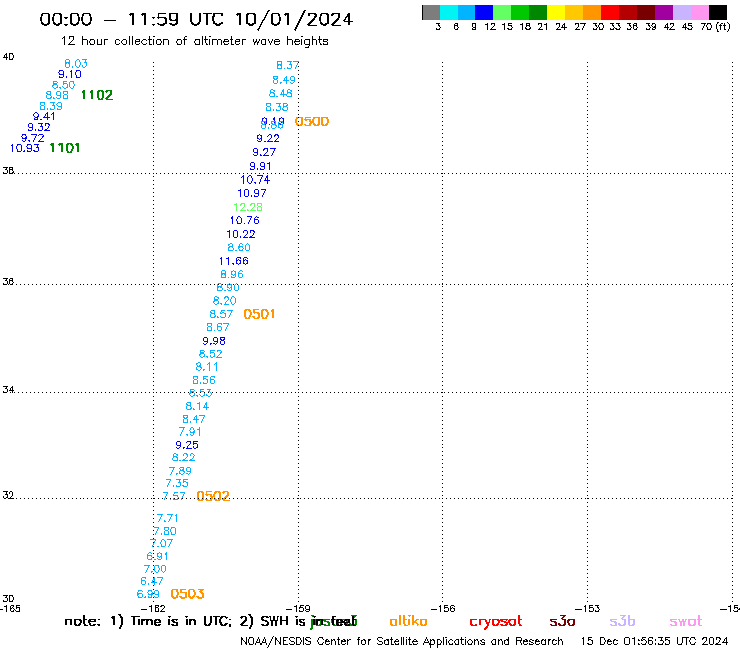Click the 8.37 wave height value
Viewport: 740px width, 650px height.
287,66
